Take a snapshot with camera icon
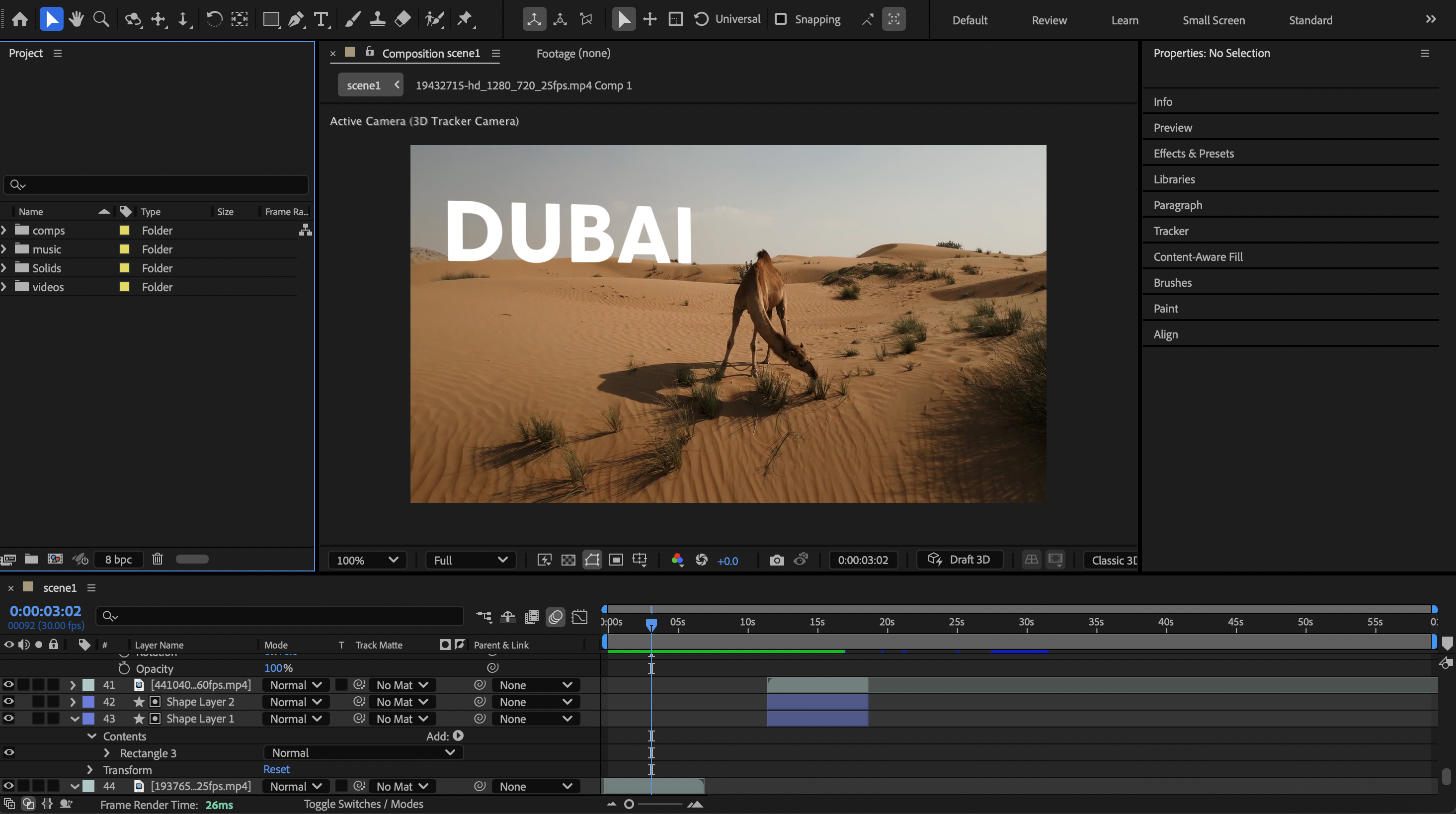The height and width of the screenshot is (814, 1456). (777, 560)
